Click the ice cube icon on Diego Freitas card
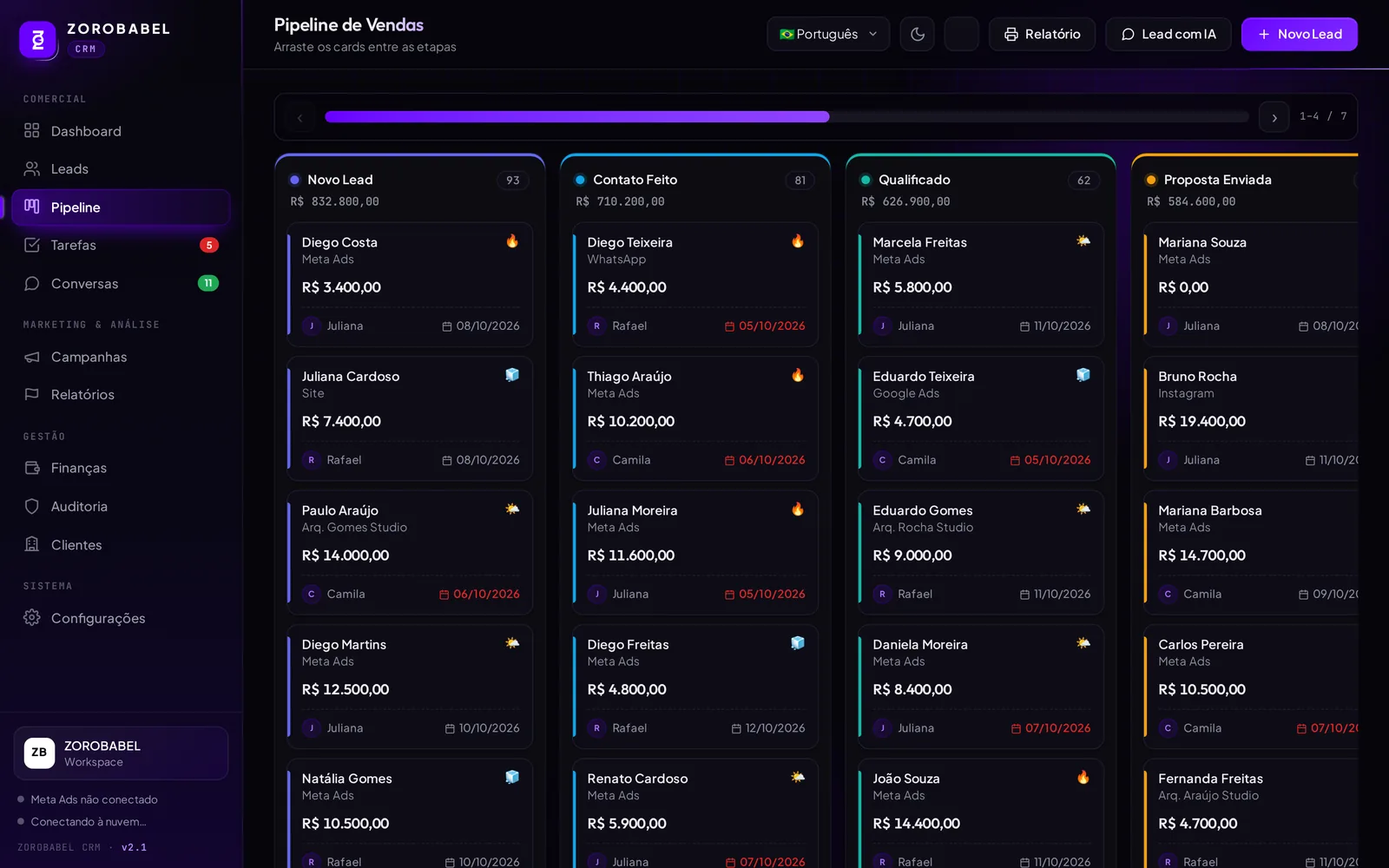 798,643
